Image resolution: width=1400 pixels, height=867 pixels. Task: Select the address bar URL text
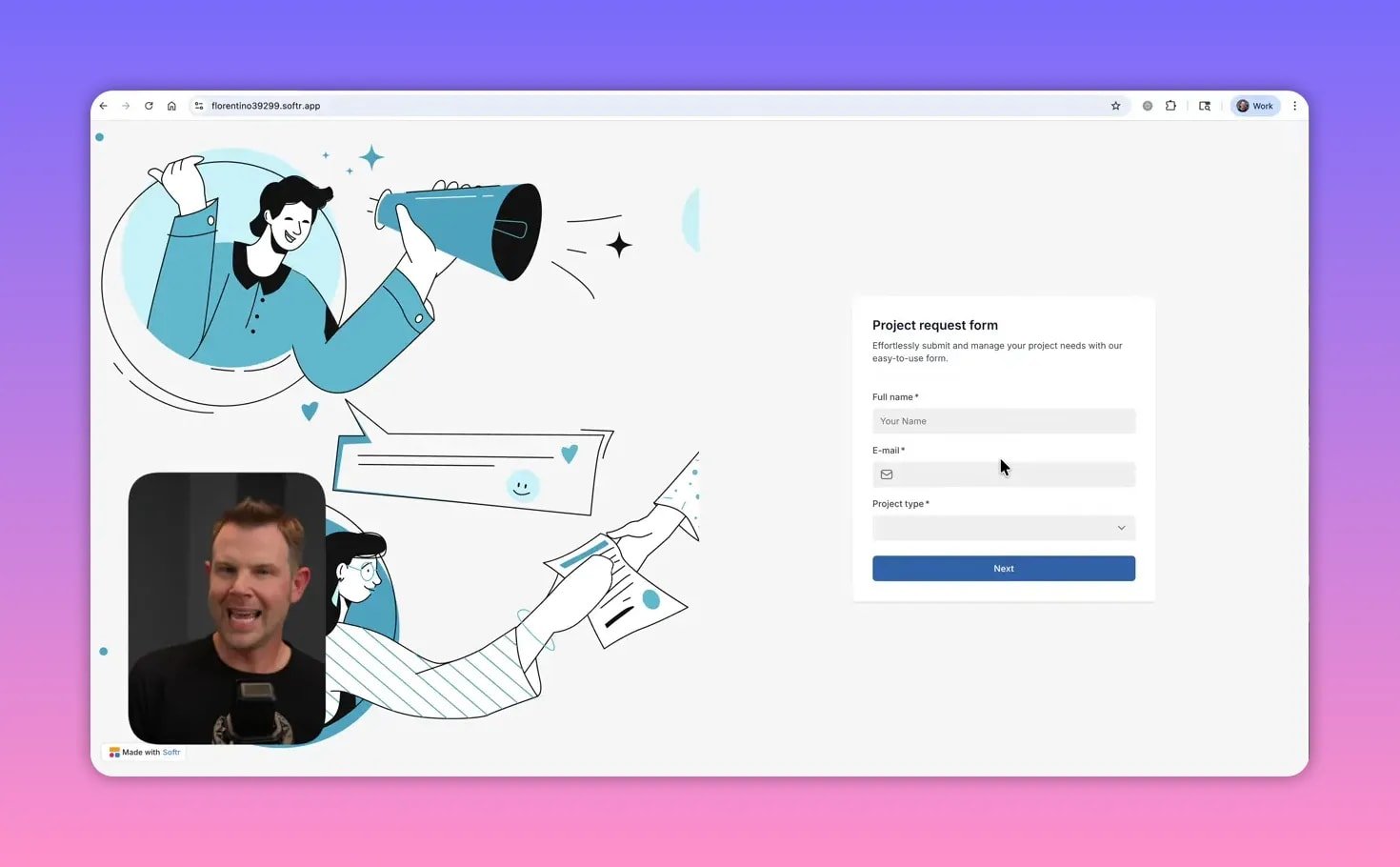click(x=266, y=106)
